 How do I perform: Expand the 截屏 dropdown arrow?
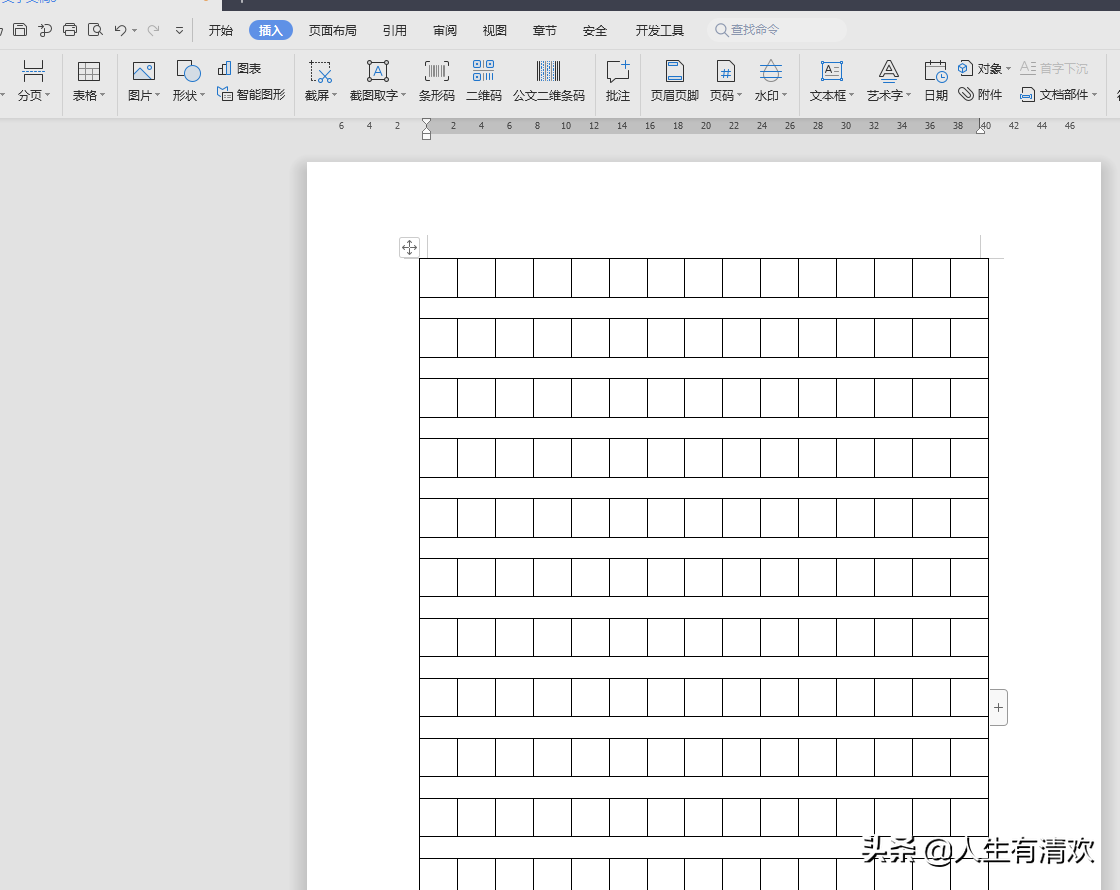[334, 95]
